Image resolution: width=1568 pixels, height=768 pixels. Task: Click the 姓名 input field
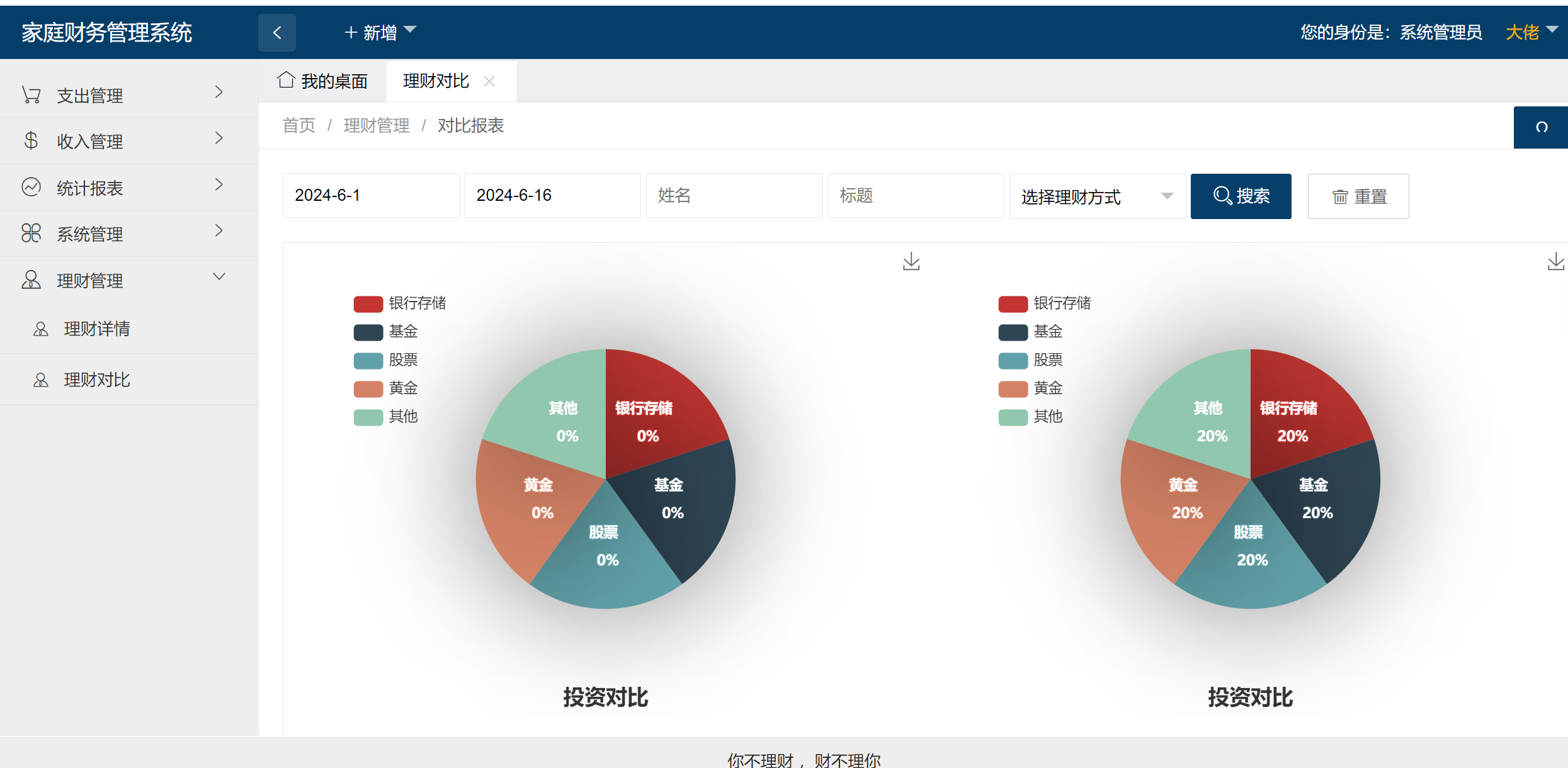pos(734,195)
